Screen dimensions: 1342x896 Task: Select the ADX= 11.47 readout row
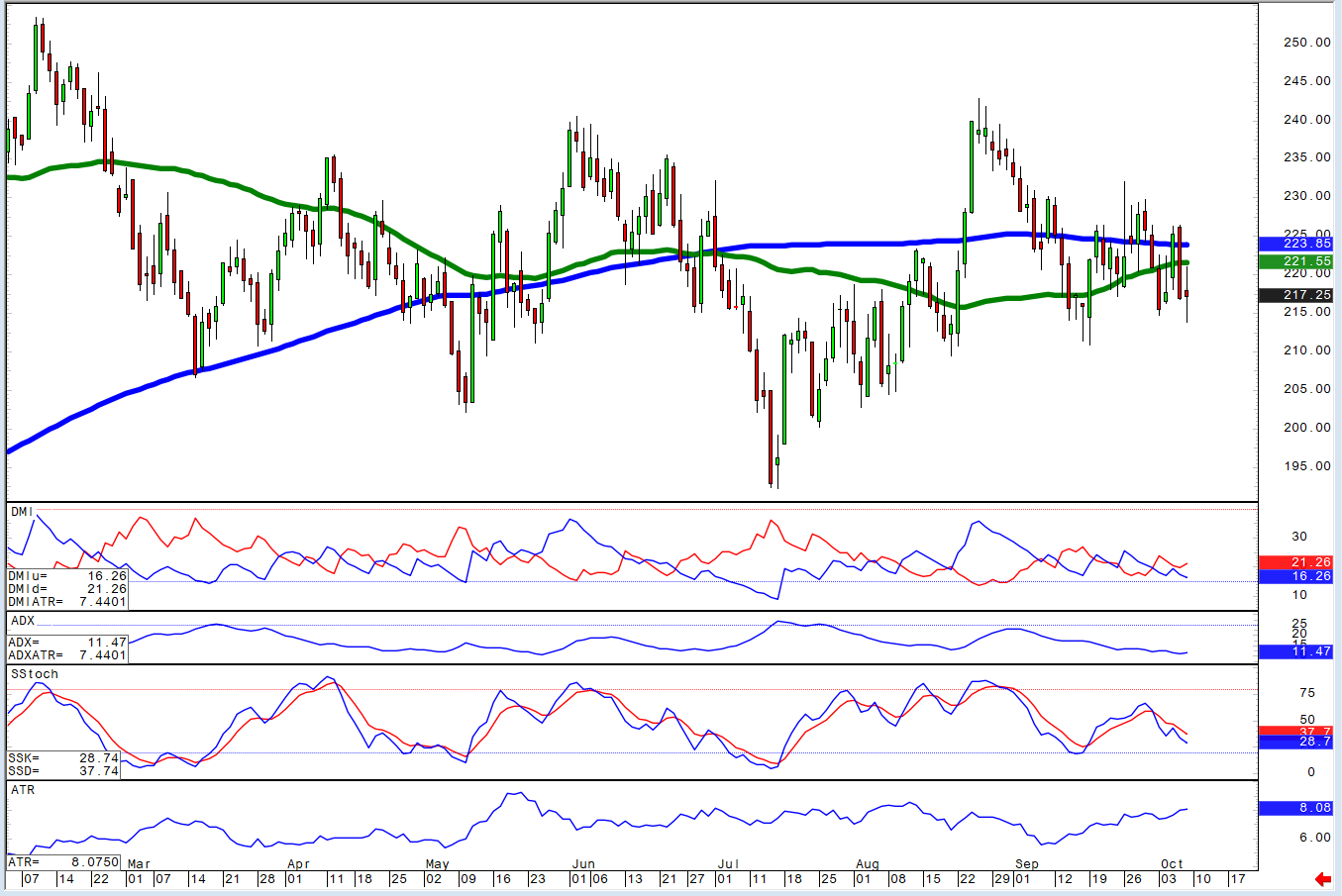coord(67,643)
